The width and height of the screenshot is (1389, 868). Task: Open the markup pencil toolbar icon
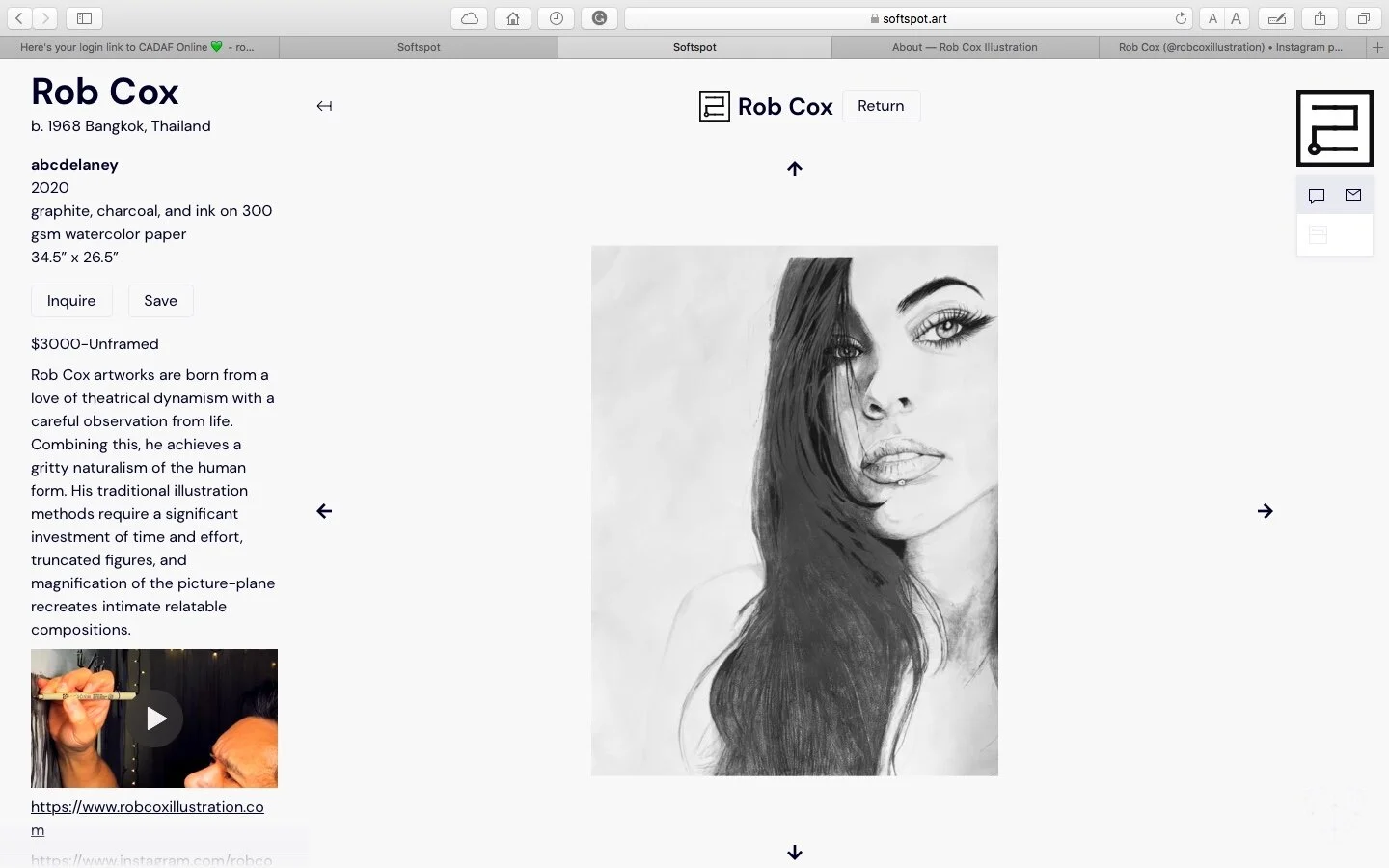click(1276, 18)
